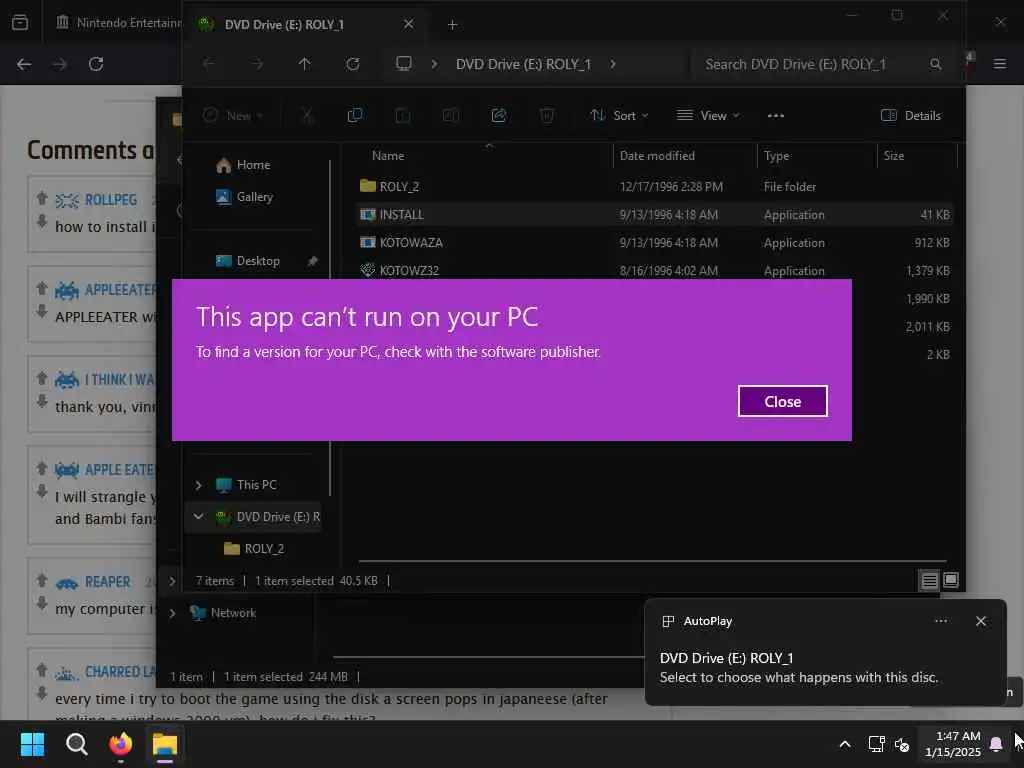Click the Rename icon in Explorer toolbar

pos(451,116)
